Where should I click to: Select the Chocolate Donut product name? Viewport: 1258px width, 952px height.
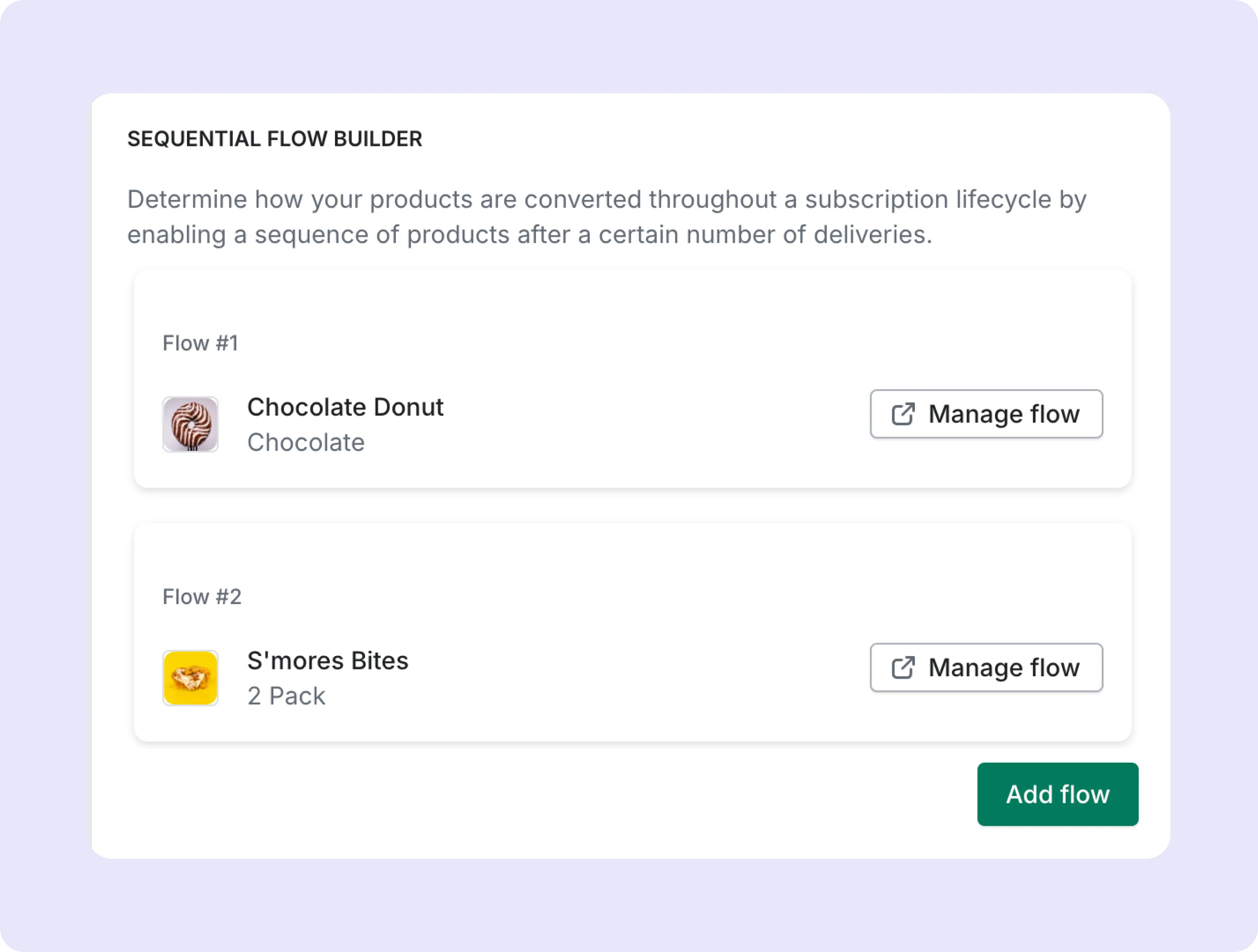(345, 407)
